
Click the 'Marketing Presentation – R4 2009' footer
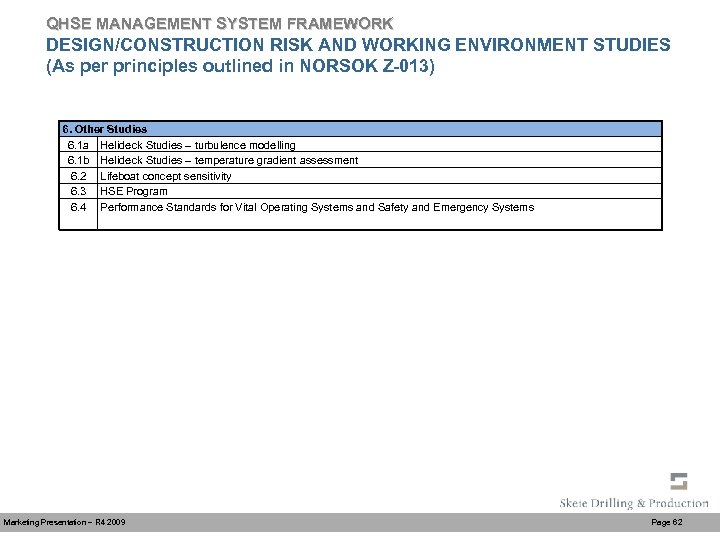point(64,522)
